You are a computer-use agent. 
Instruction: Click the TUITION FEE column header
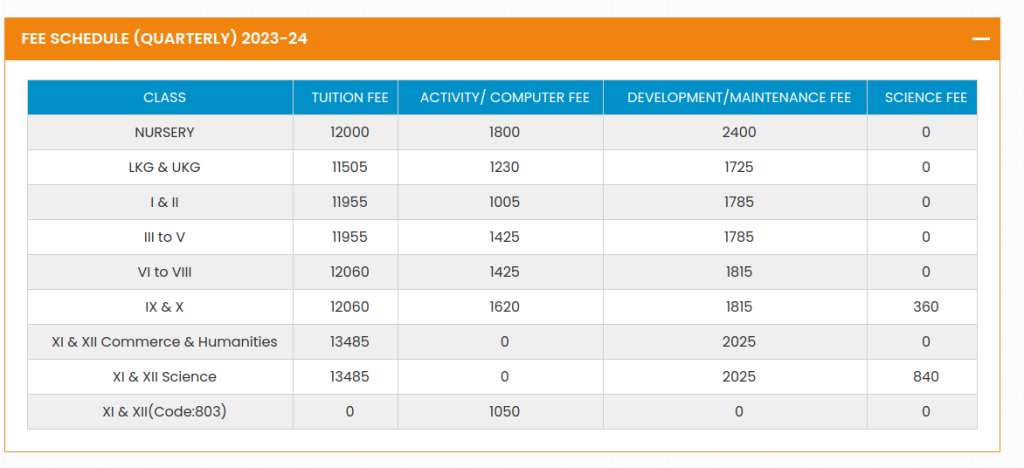(x=349, y=97)
